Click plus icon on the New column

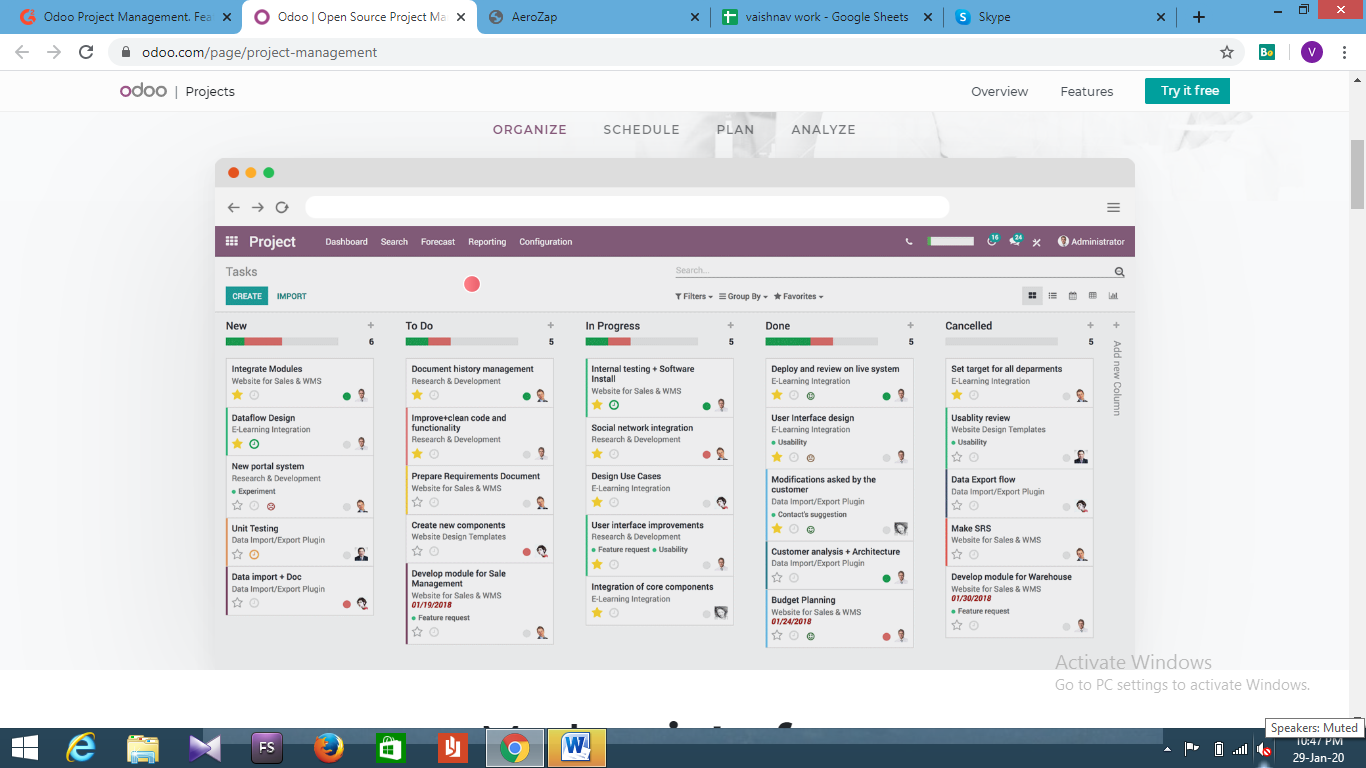[x=371, y=325]
